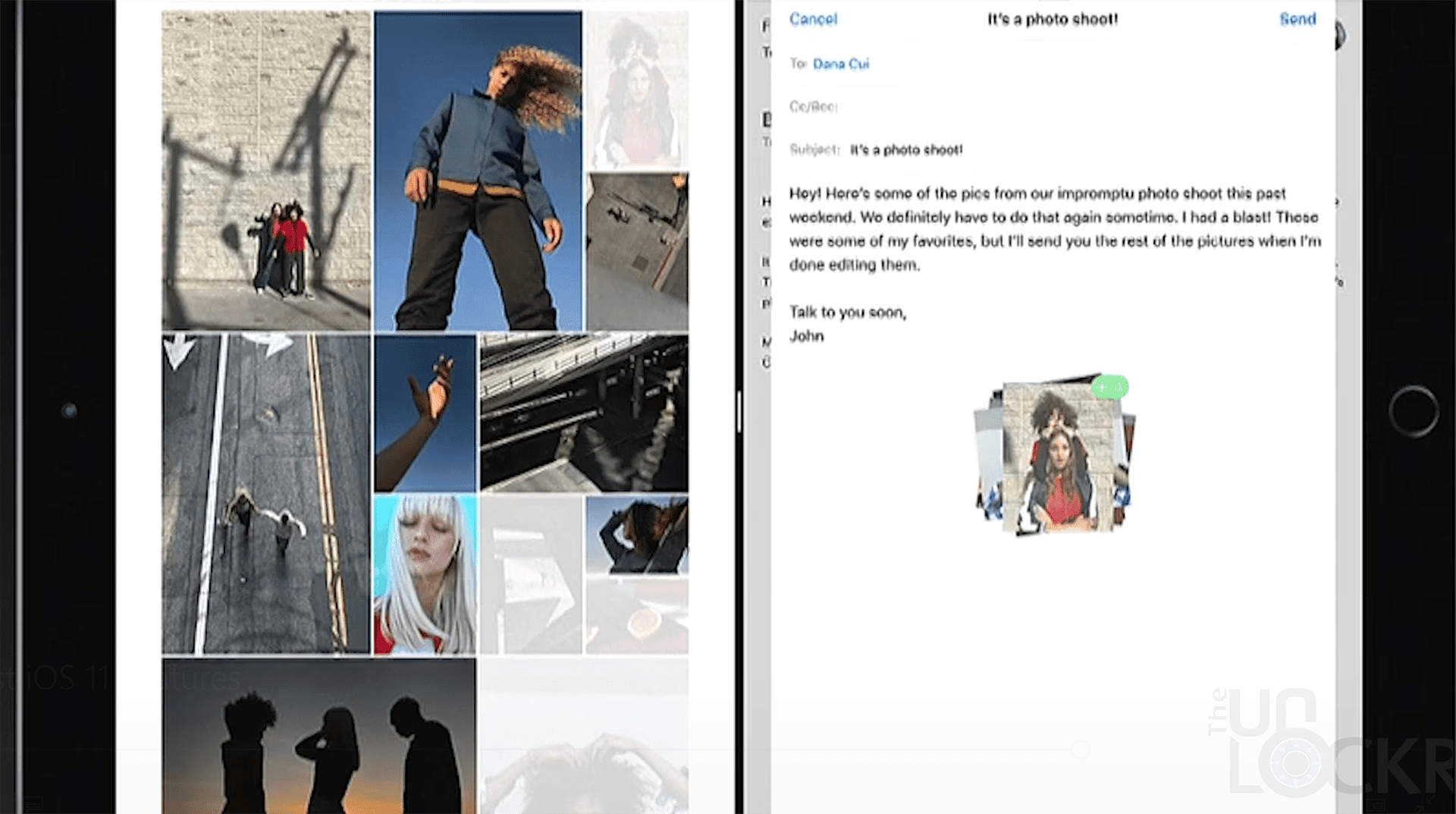The image size is (1456, 814).
Task: Tap the green plus badge on dragged photos
Action: [x=1109, y=387]
